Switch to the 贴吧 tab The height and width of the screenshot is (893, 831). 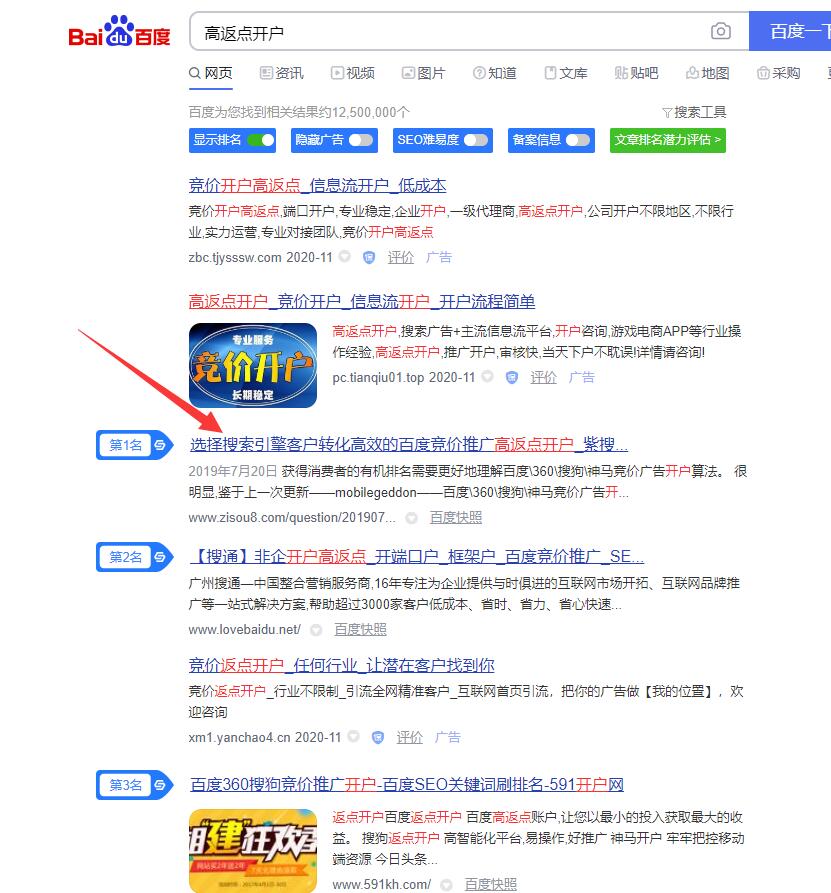[637, 72]
